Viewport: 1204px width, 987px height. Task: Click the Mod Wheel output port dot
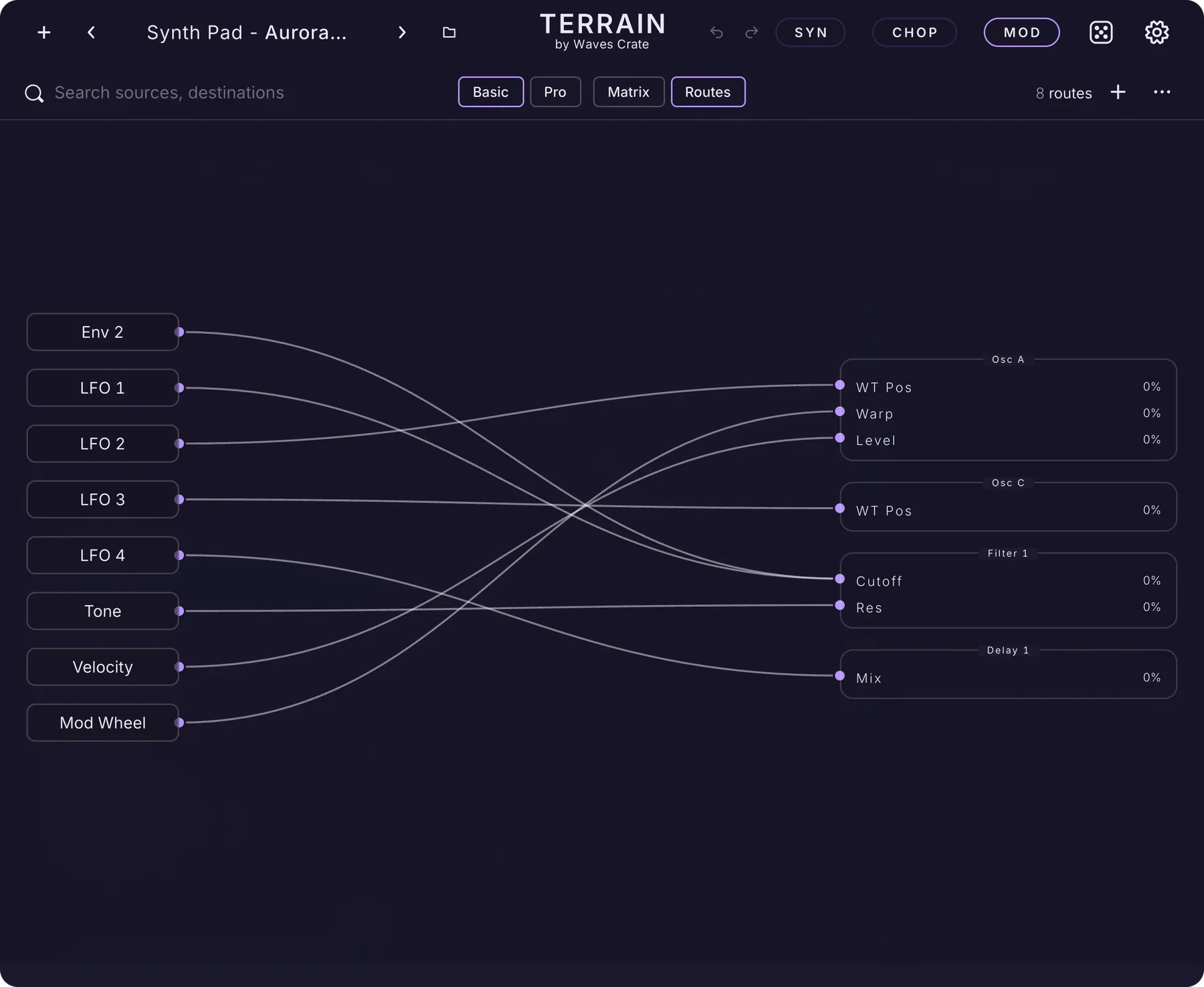(x=179, y=723)
